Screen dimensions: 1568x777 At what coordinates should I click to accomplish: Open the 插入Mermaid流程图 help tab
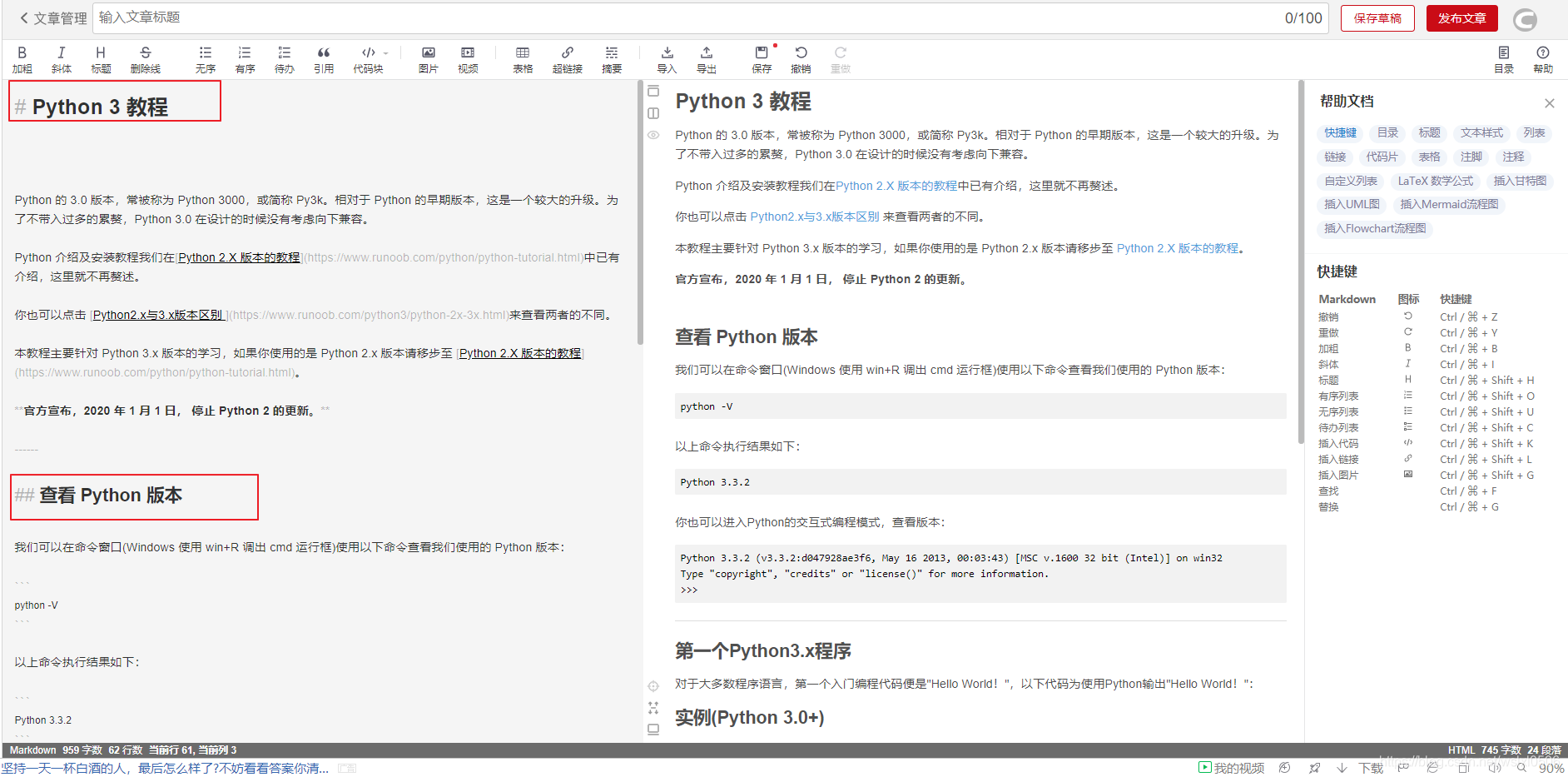pyautogui.click(x=1449, y=204)
